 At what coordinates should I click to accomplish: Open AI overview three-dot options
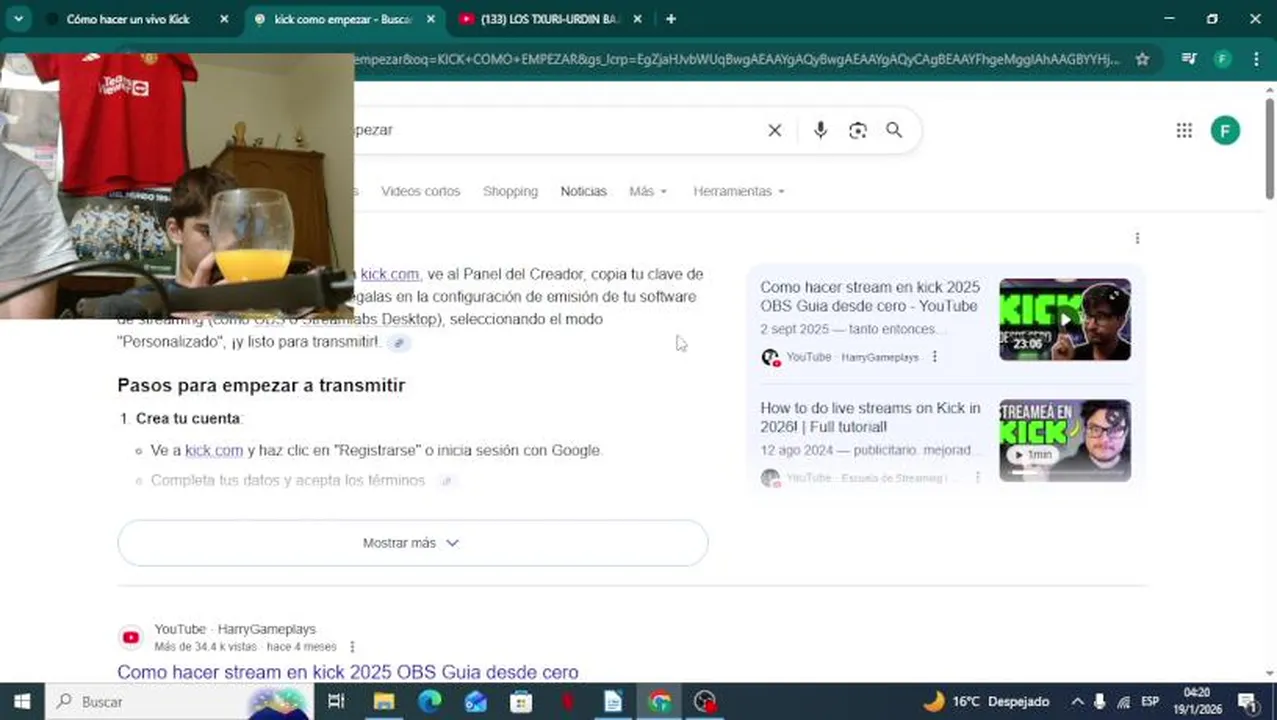point(1137,238)
